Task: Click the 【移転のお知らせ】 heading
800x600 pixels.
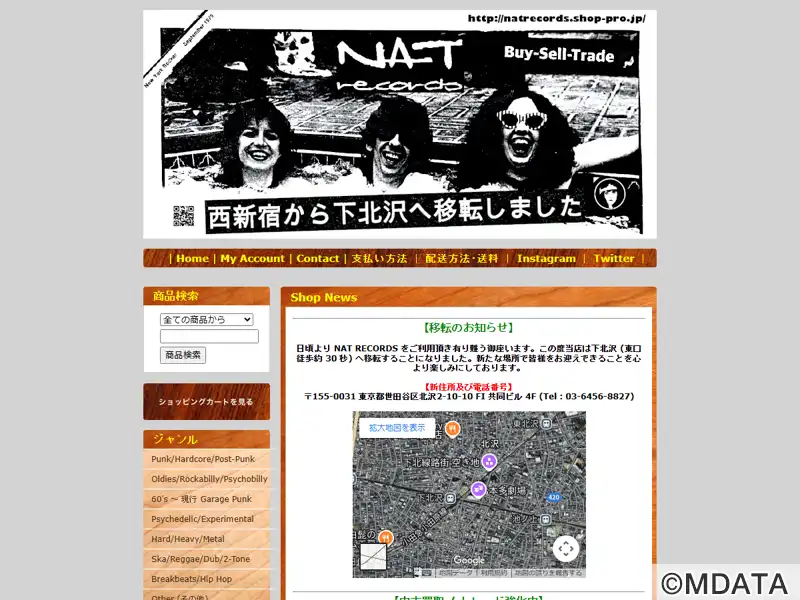Action: coord(468,328)
